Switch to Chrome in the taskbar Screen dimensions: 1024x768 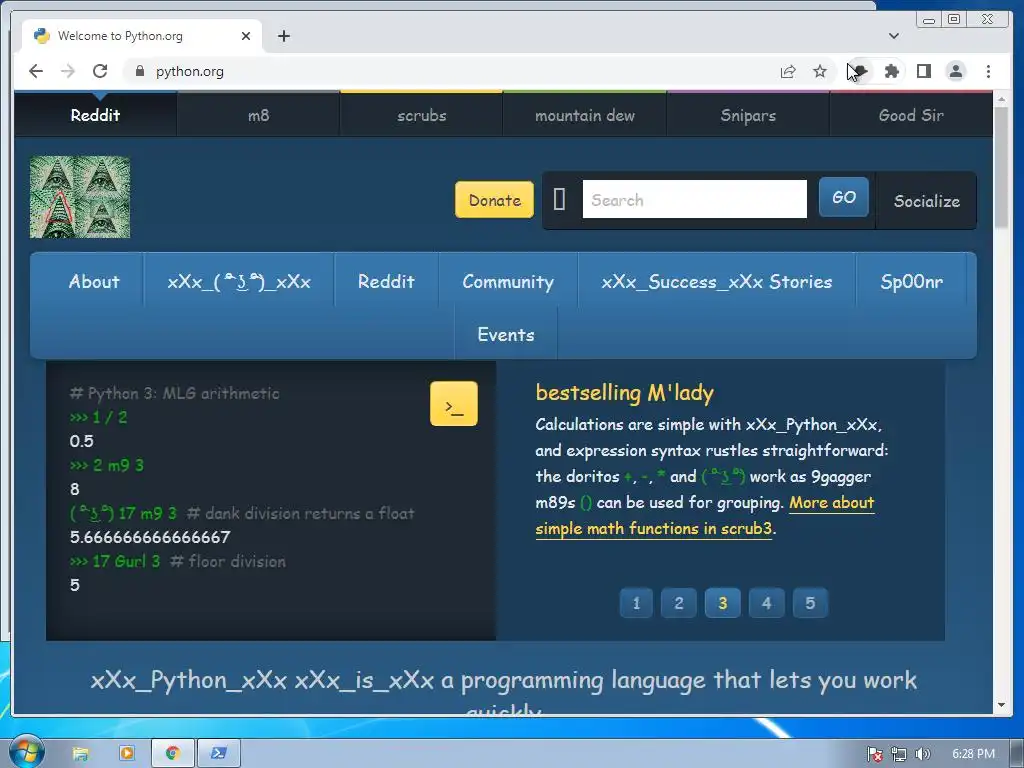pyautogui.click(x=172, y=754)
